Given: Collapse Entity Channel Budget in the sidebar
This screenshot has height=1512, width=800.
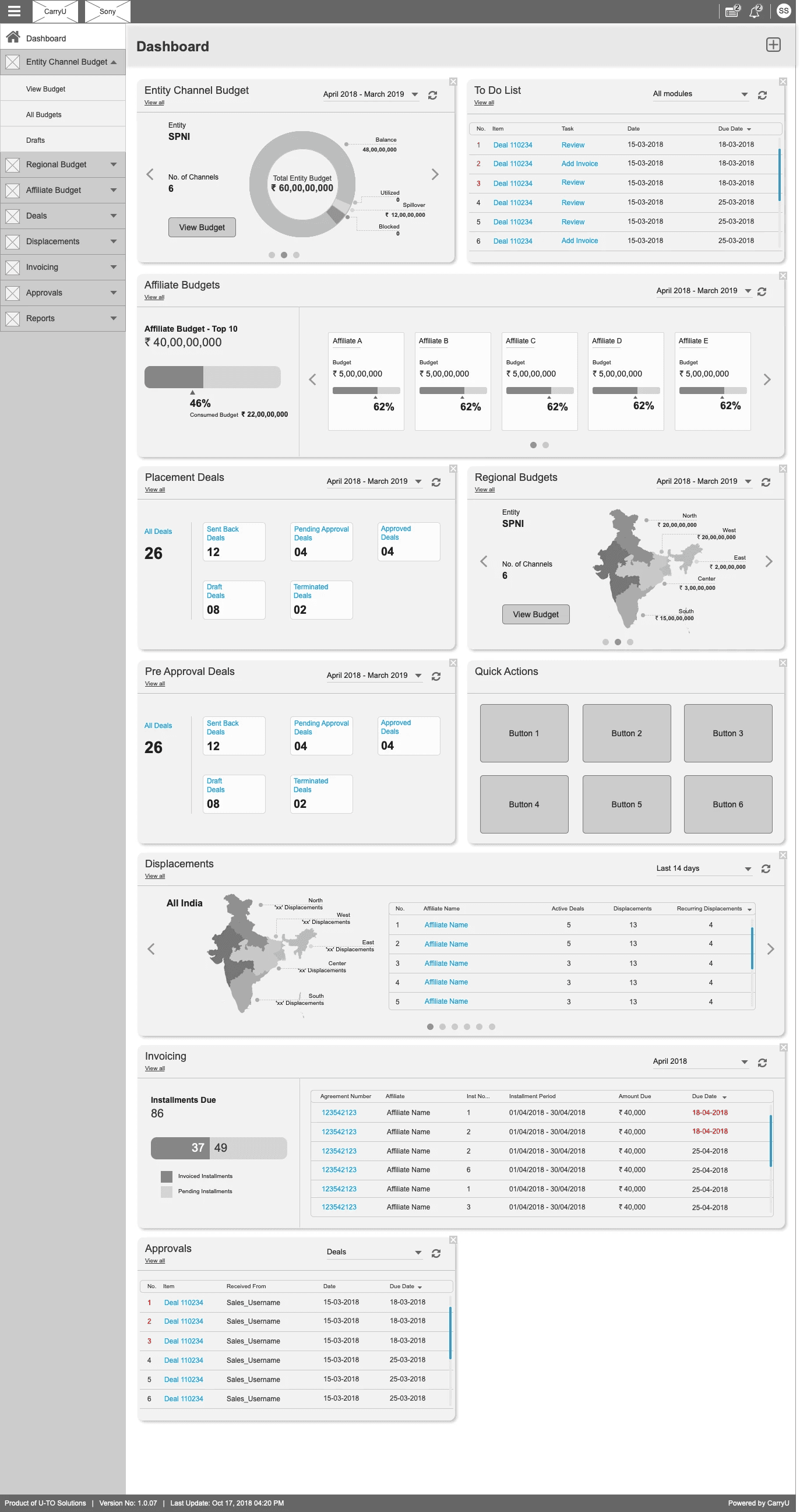Looking at the screenshot, I should point(63,62).
